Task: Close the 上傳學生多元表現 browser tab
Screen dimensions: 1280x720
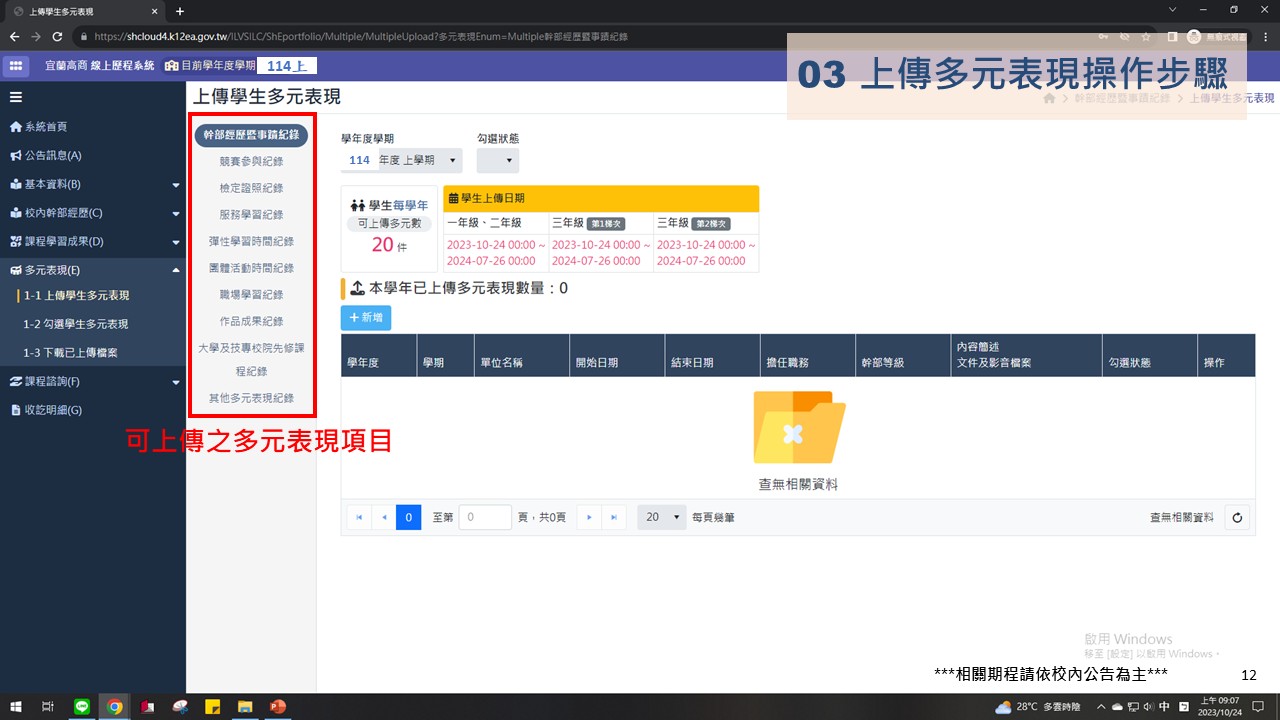Action: [x=153, y=11]
